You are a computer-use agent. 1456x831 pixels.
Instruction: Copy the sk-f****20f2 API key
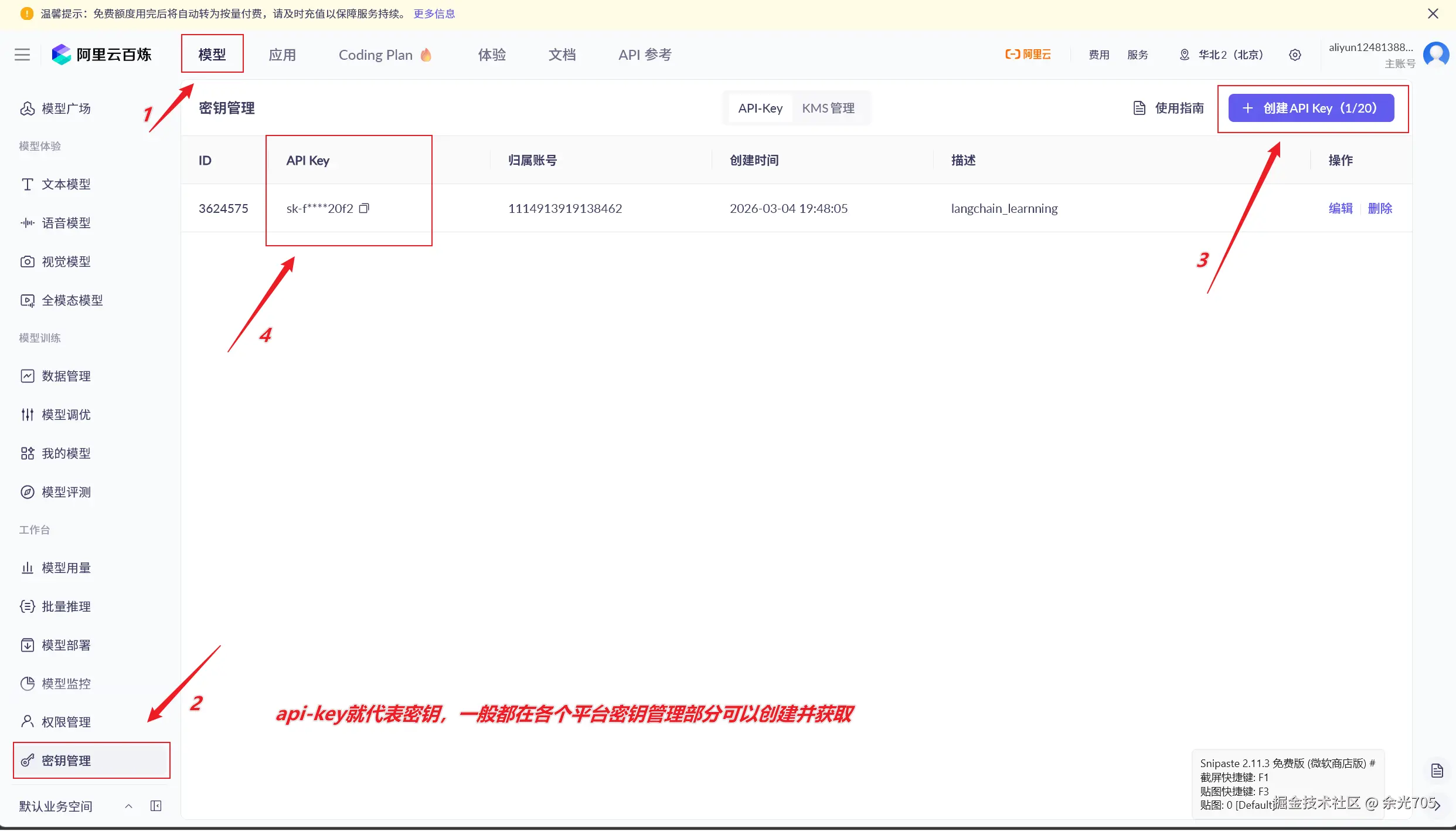pos(364,208)
